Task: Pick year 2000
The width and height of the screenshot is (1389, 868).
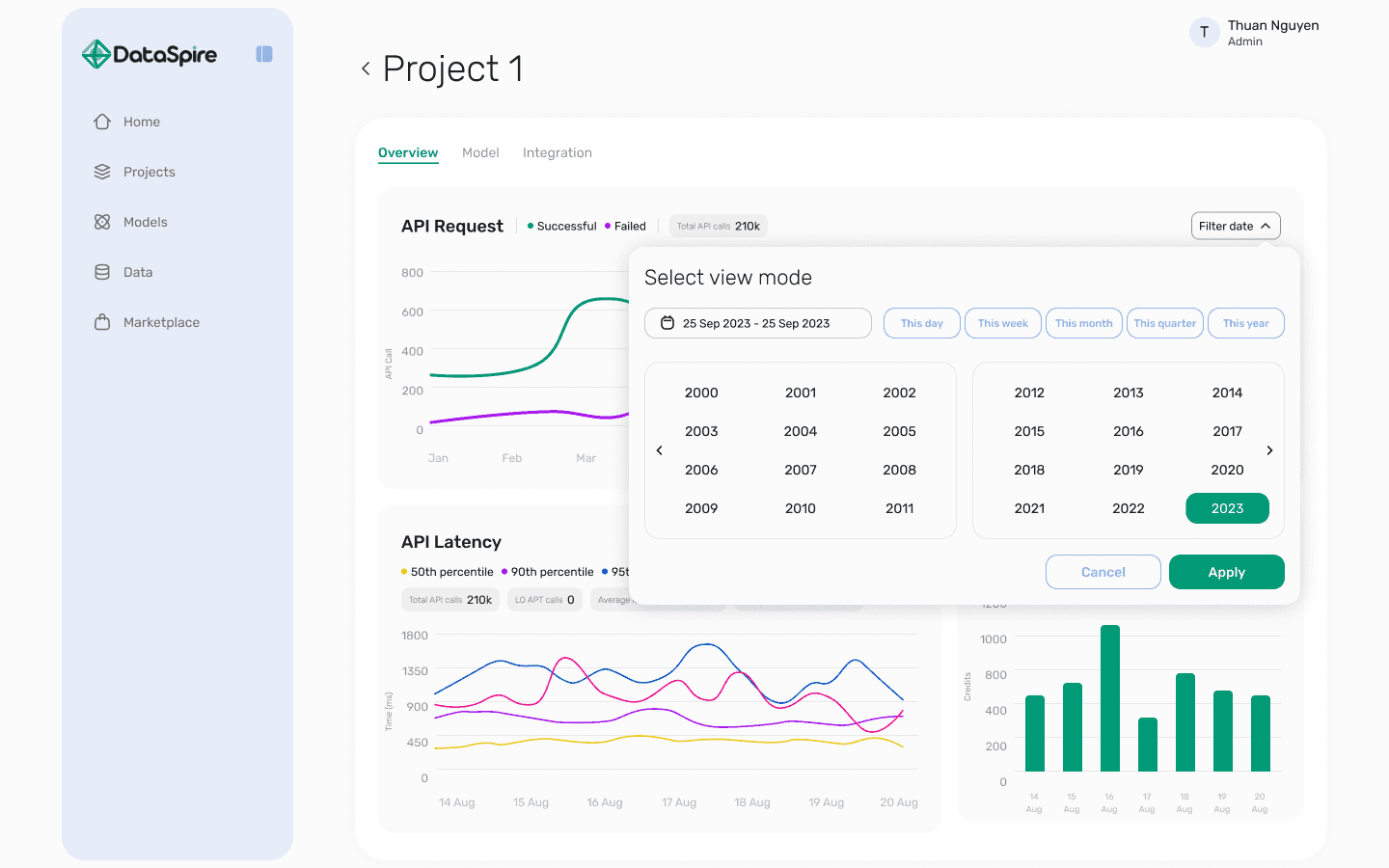Action: tap(701, 393)
